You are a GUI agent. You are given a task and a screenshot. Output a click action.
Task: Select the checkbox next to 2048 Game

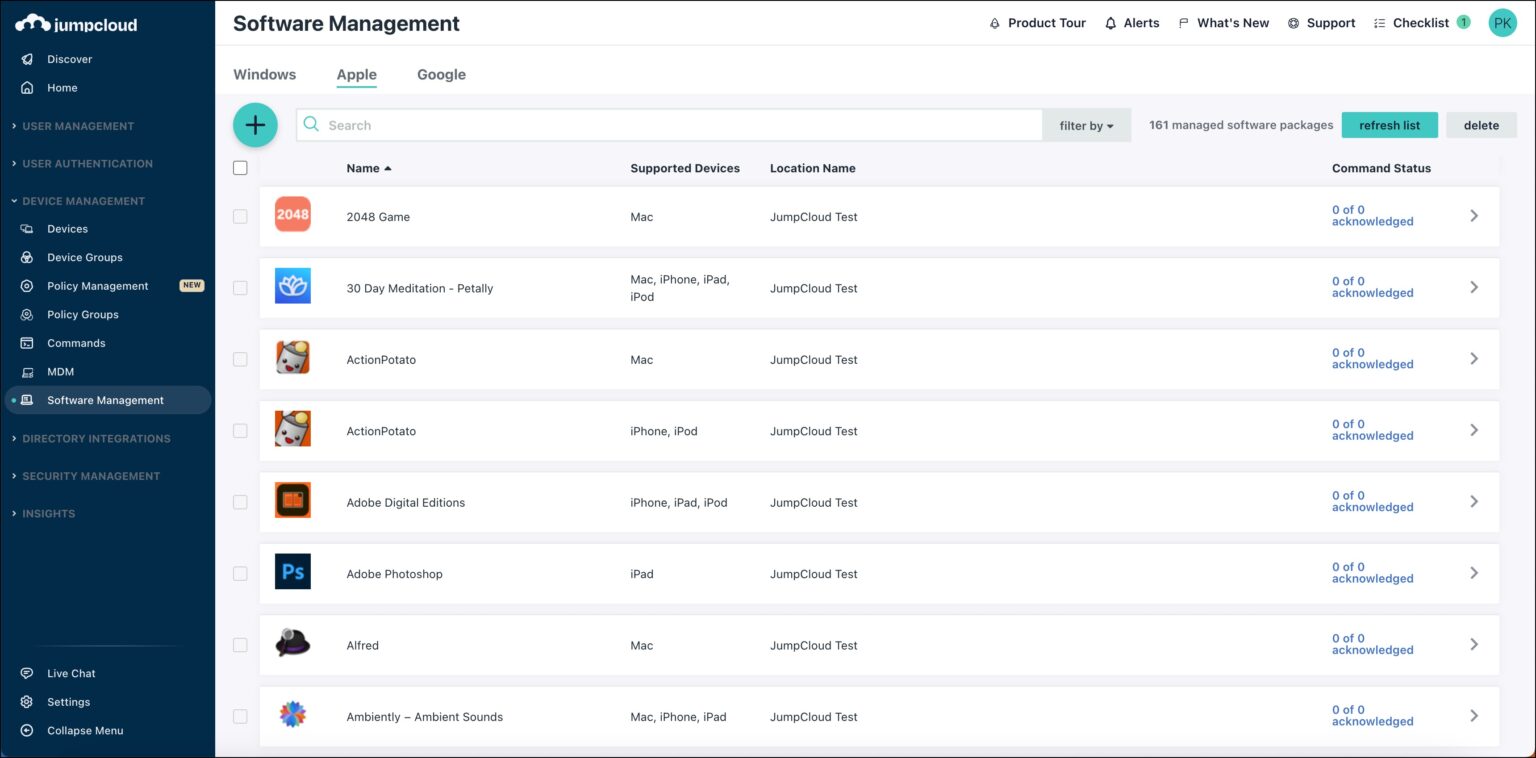click(240, 215)
